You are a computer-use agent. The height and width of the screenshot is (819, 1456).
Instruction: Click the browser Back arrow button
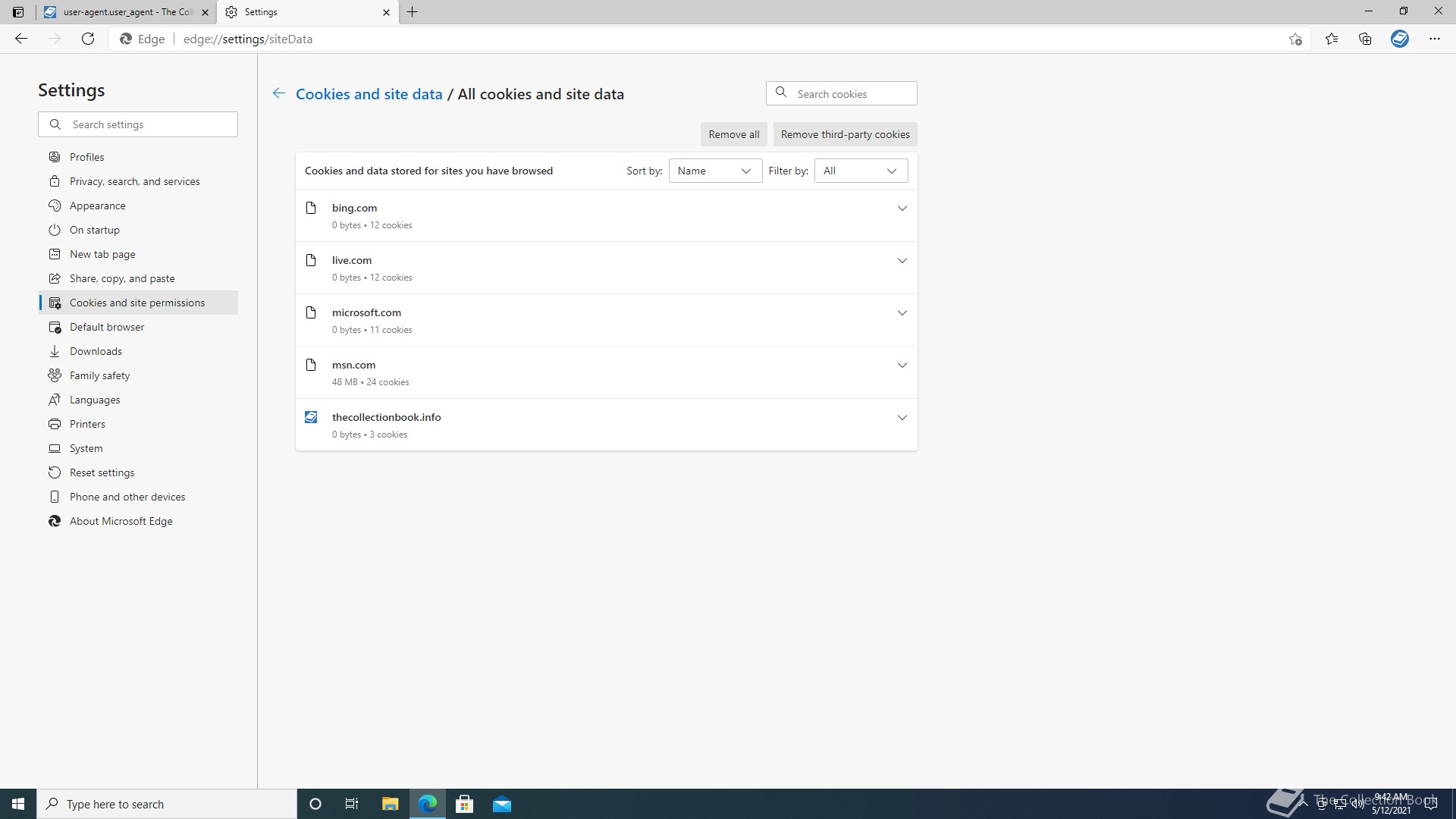click(x=21, y=39)
